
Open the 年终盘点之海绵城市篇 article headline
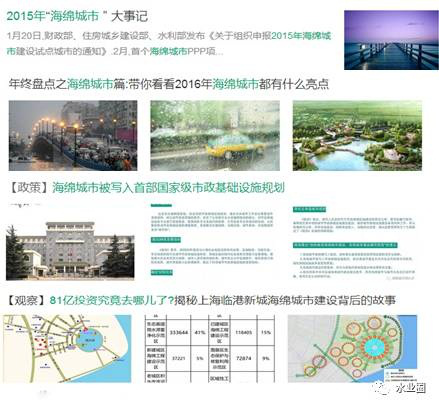click(x=169, y=84)
